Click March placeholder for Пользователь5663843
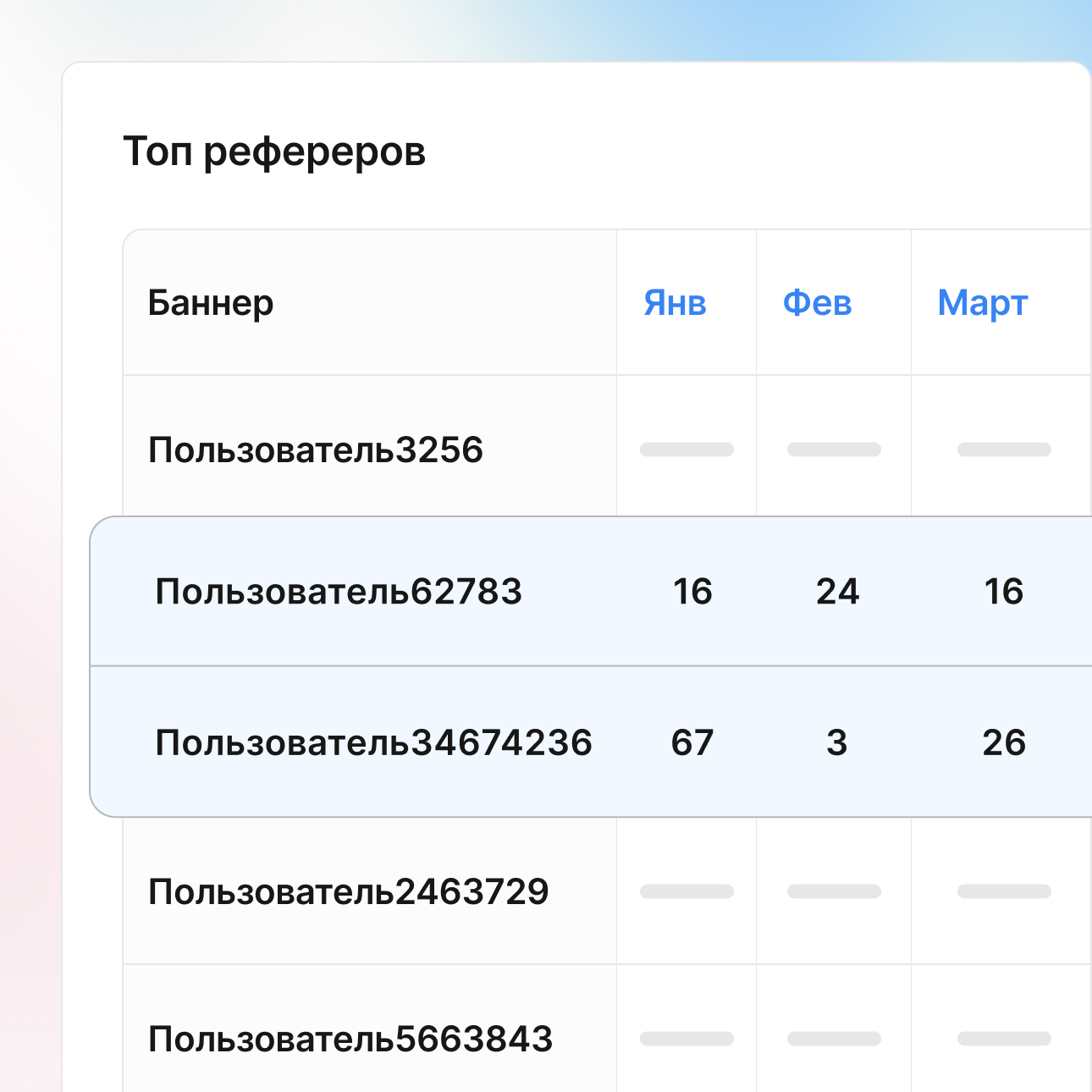Viewport: 1092px width, 1092px height. coord(1004,1039)
